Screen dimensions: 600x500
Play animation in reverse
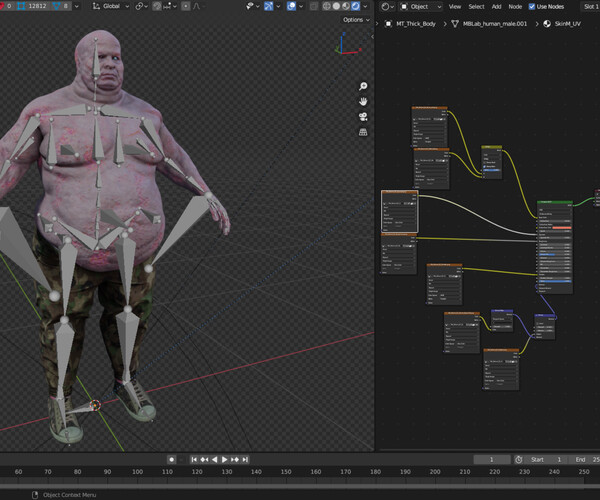pos(215,459)
